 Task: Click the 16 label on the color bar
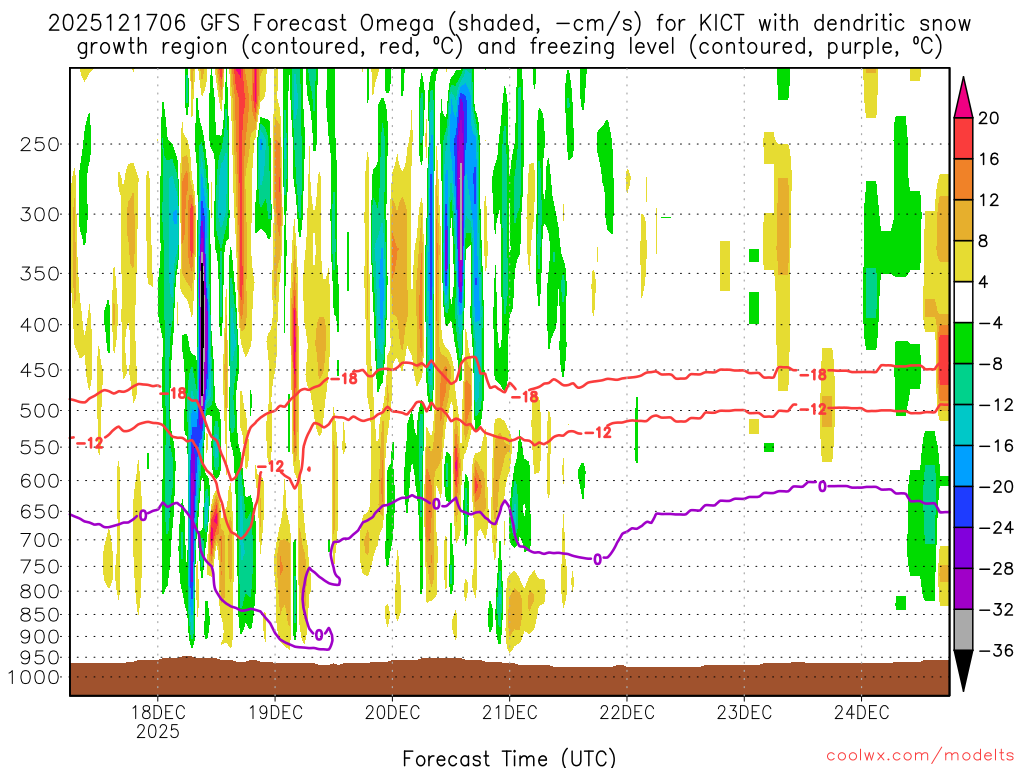click(x=989, y=159)
